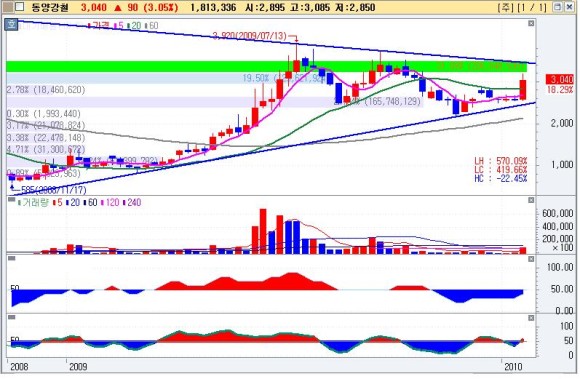
Task: Click the gray handle icon of the middle oscillator panel
Action: pyautogui.click(x=11, y=258)
